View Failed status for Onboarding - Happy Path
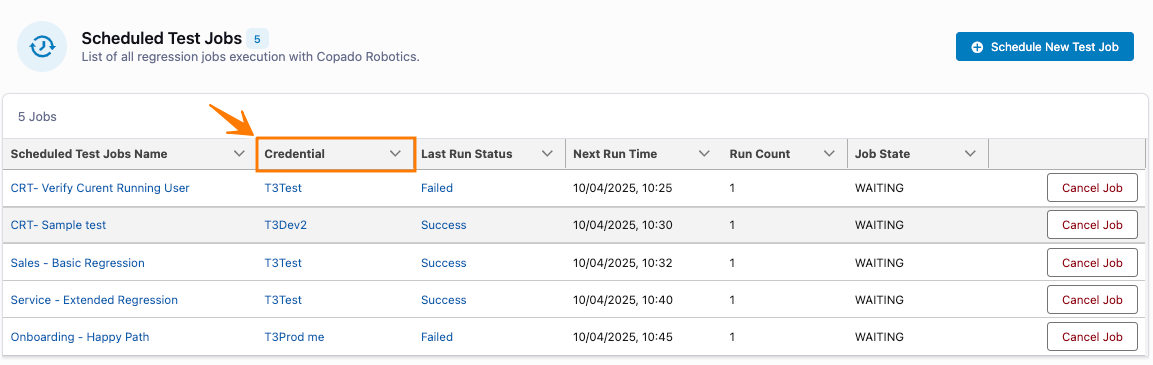Viewport: 1153px width, 365px height. click(x=437, y=337)
